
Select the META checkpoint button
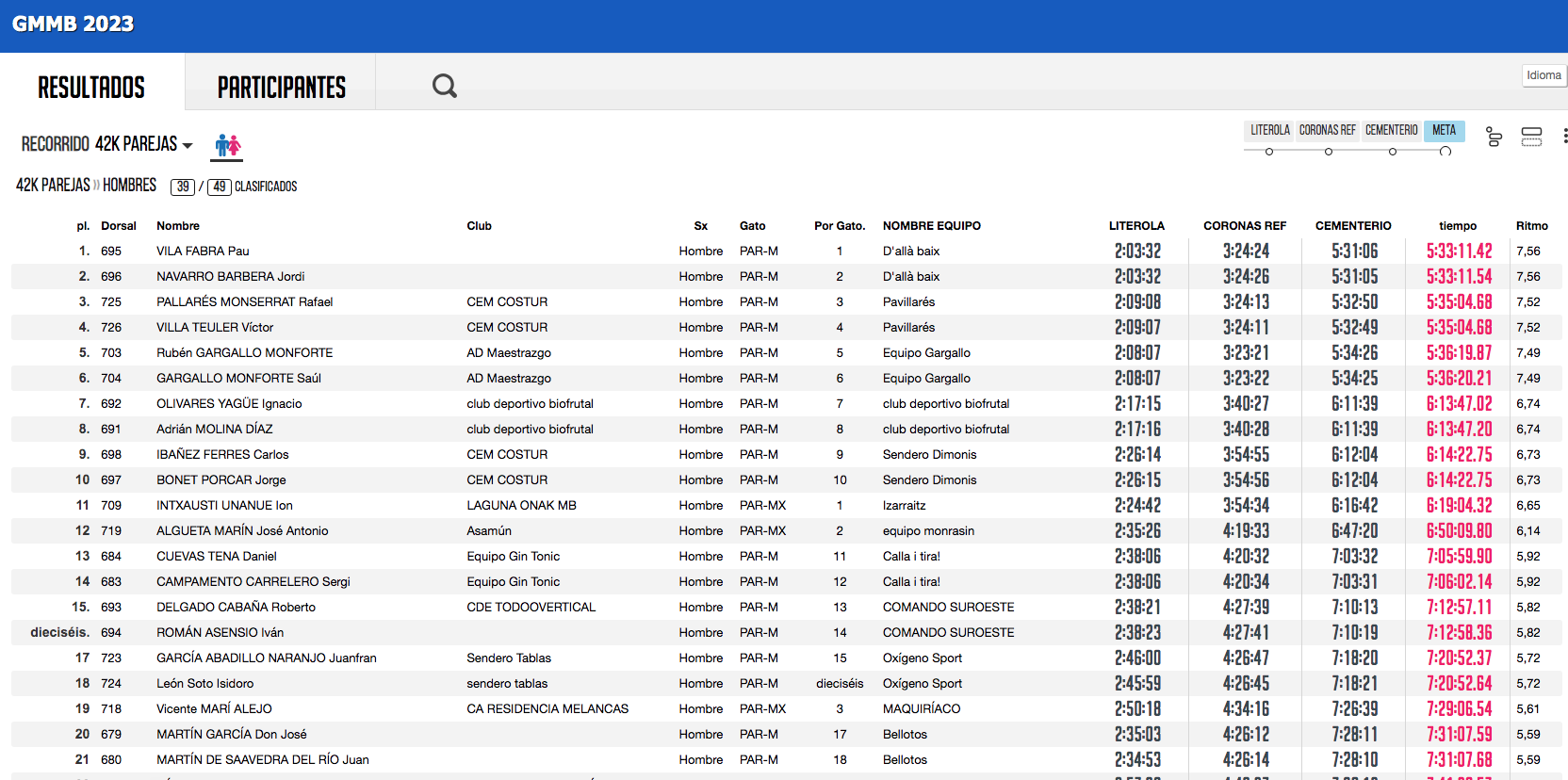pos(1444,130)
